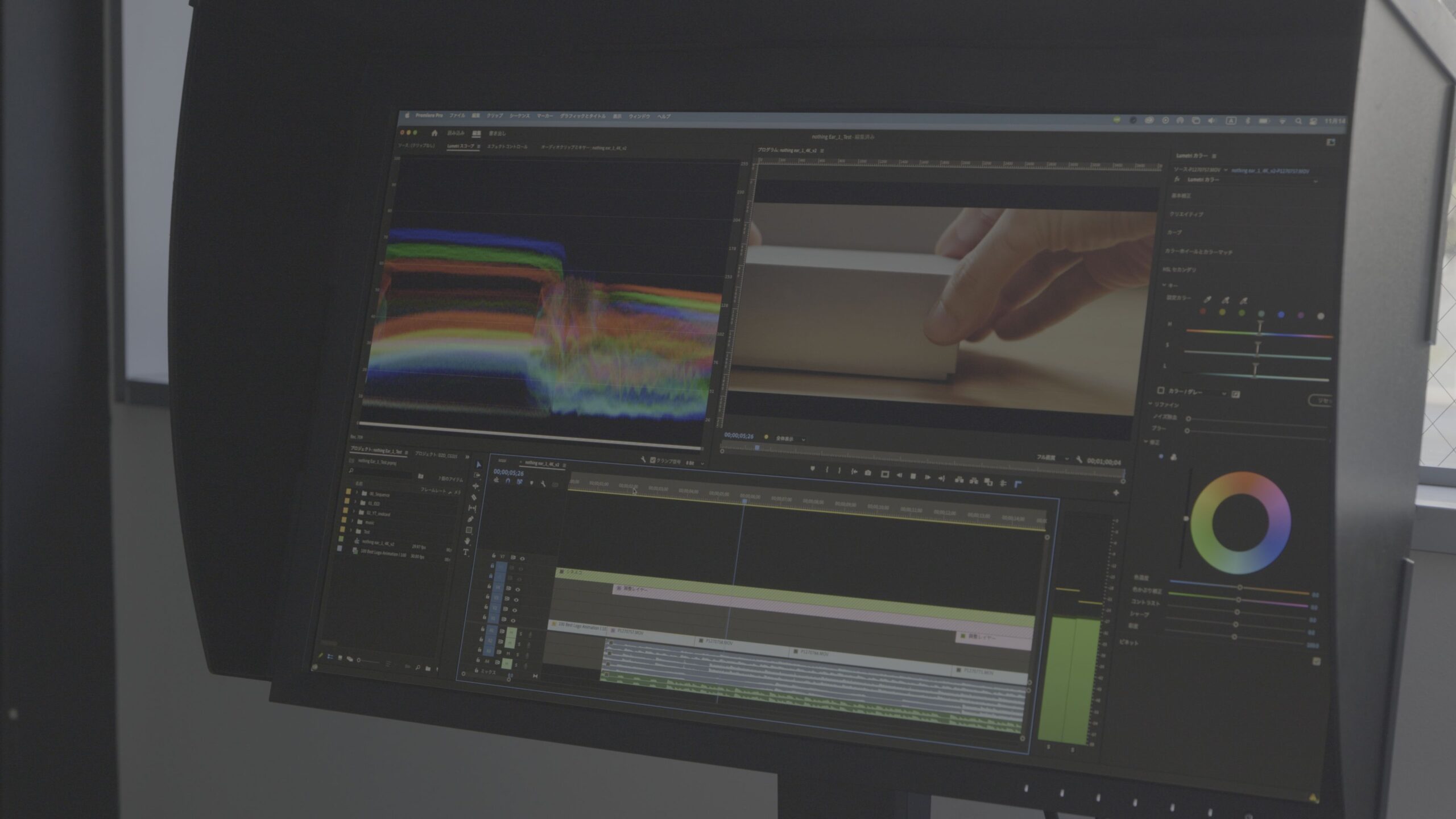Open the Program monitor zoom level dropdown

tap(791, 439)
